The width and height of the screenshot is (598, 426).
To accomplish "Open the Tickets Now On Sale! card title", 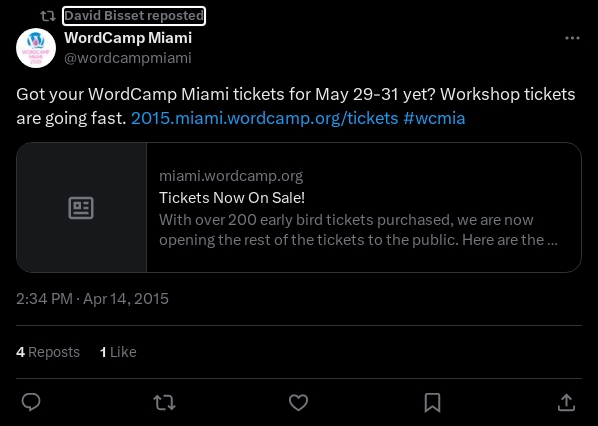I will pos(232,198).
